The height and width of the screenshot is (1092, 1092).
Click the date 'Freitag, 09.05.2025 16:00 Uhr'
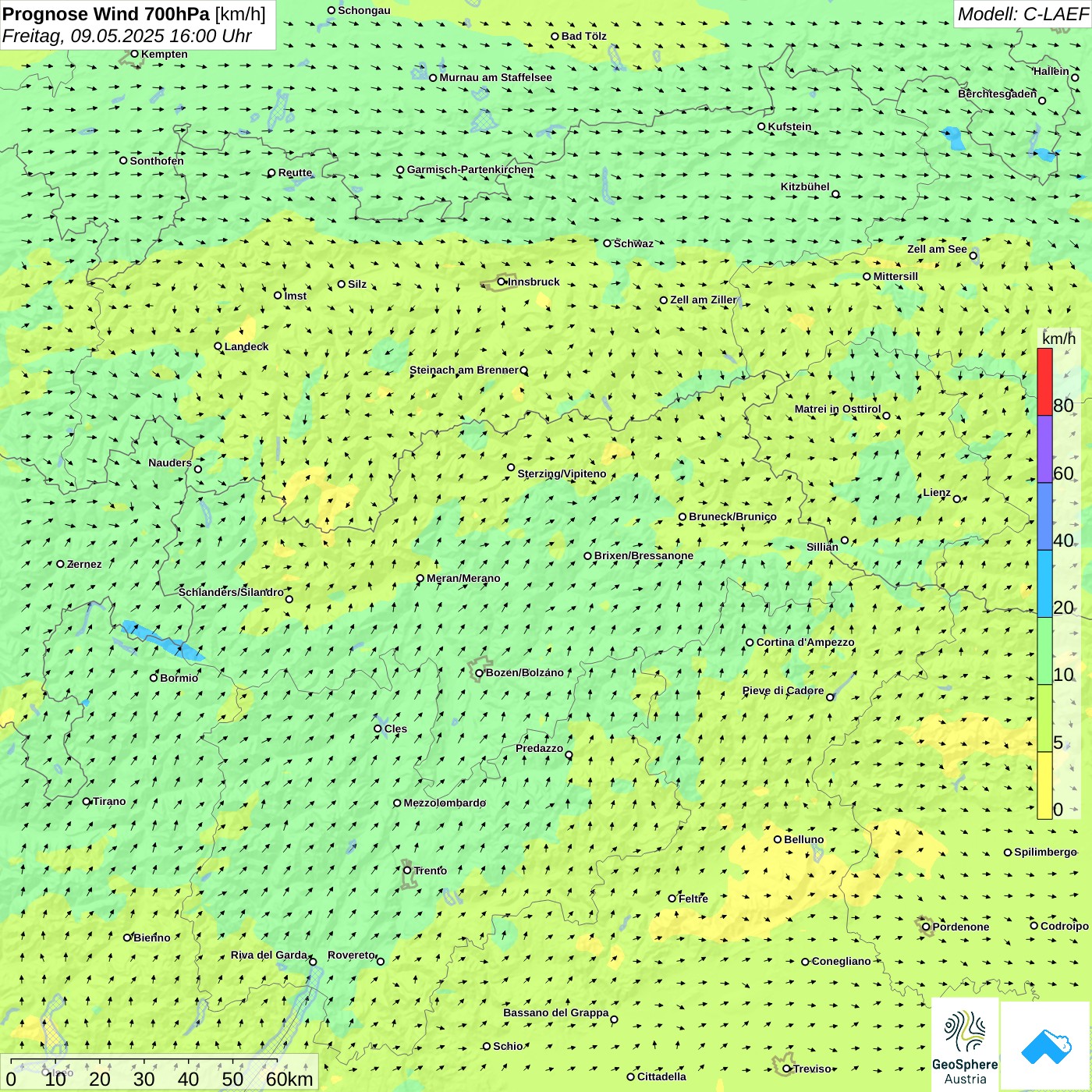127,36
